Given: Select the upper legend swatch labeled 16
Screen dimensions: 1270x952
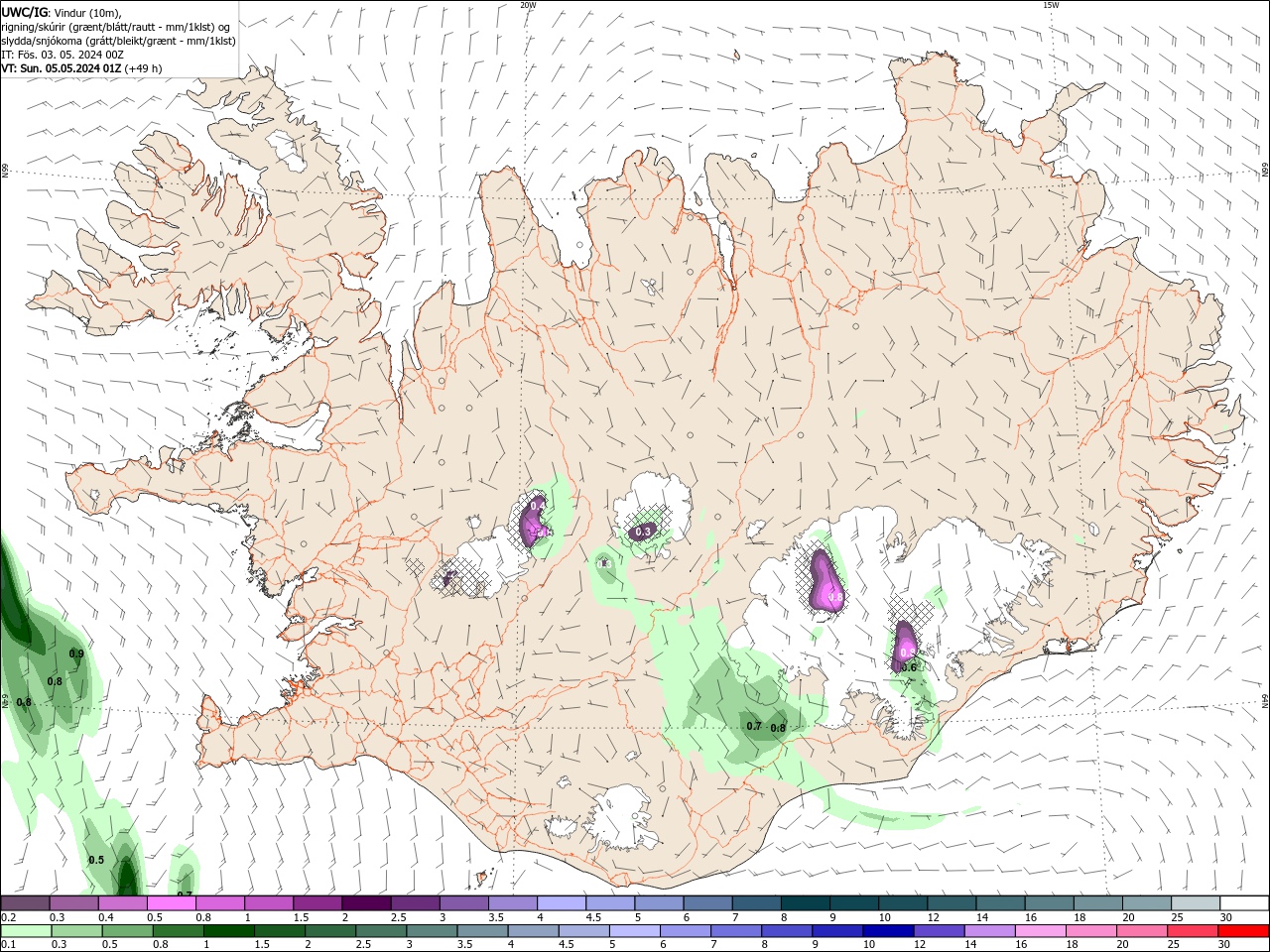Looking at the screenshot, I should [1049, 903].
